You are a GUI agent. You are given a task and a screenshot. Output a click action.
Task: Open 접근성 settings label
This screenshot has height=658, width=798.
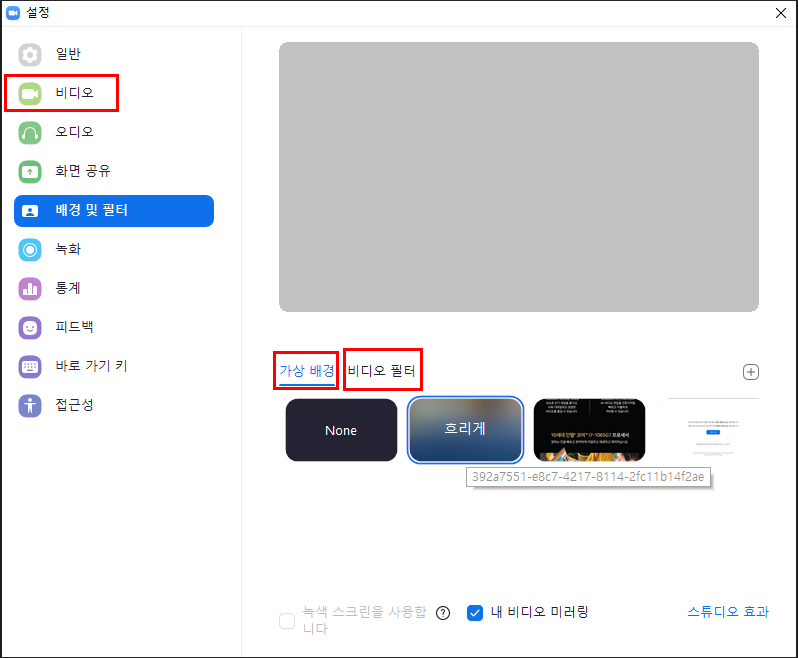(74, 405)
